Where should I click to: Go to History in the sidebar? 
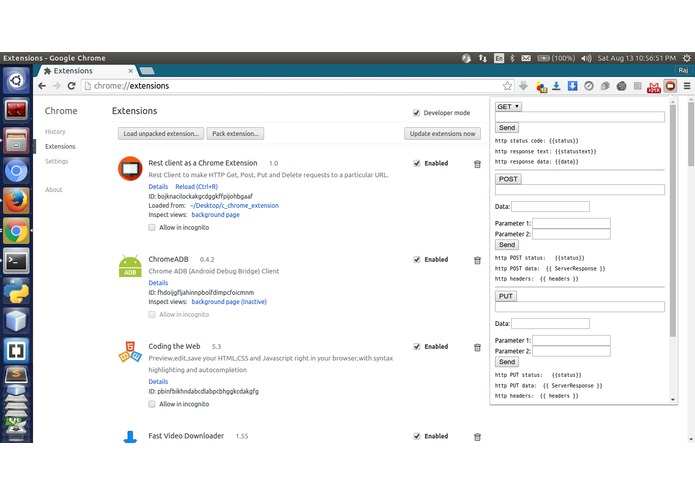click(x=55, y=132)
